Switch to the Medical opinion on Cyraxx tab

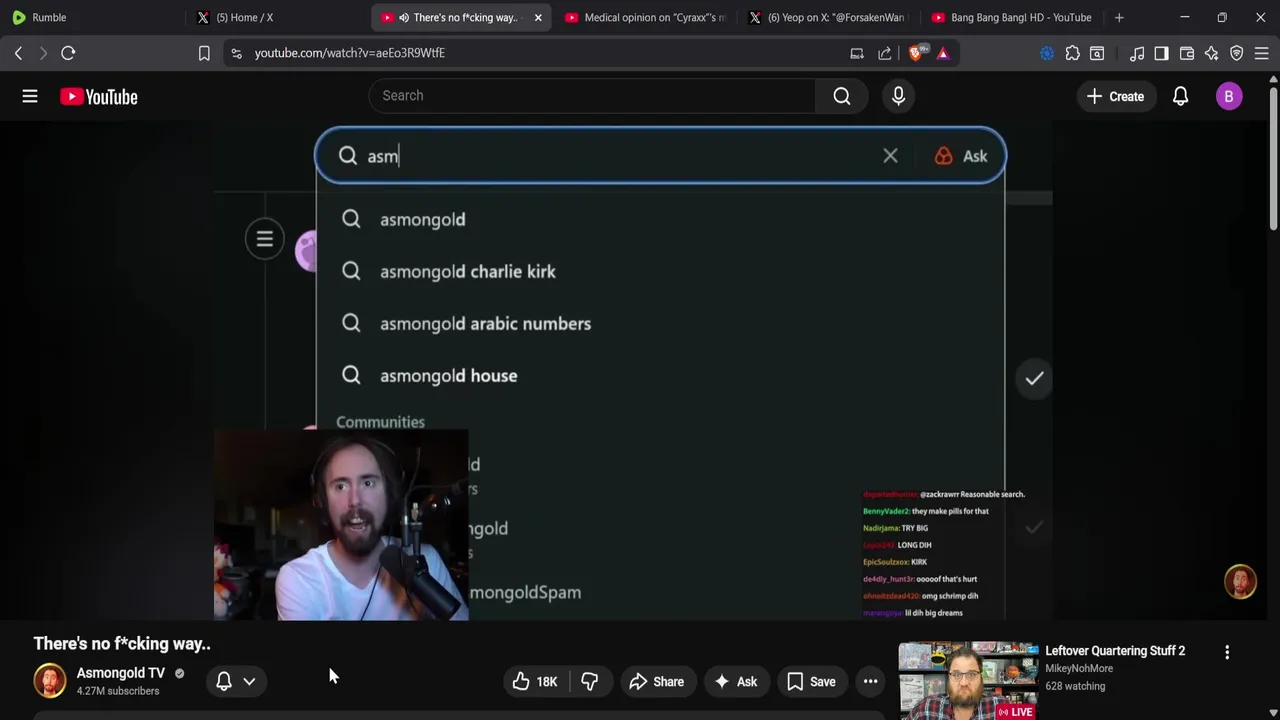(x=645, y=17)
